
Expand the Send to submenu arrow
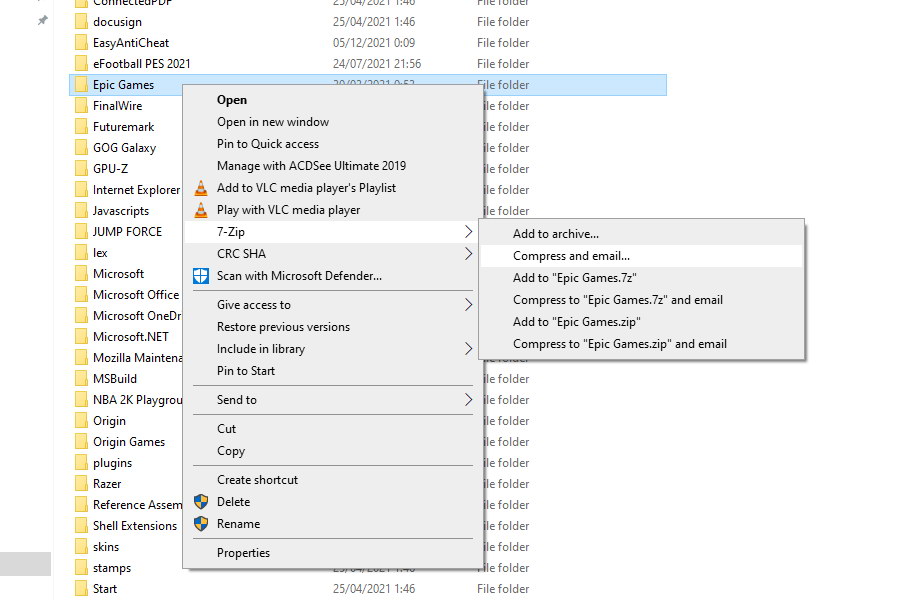468,400
